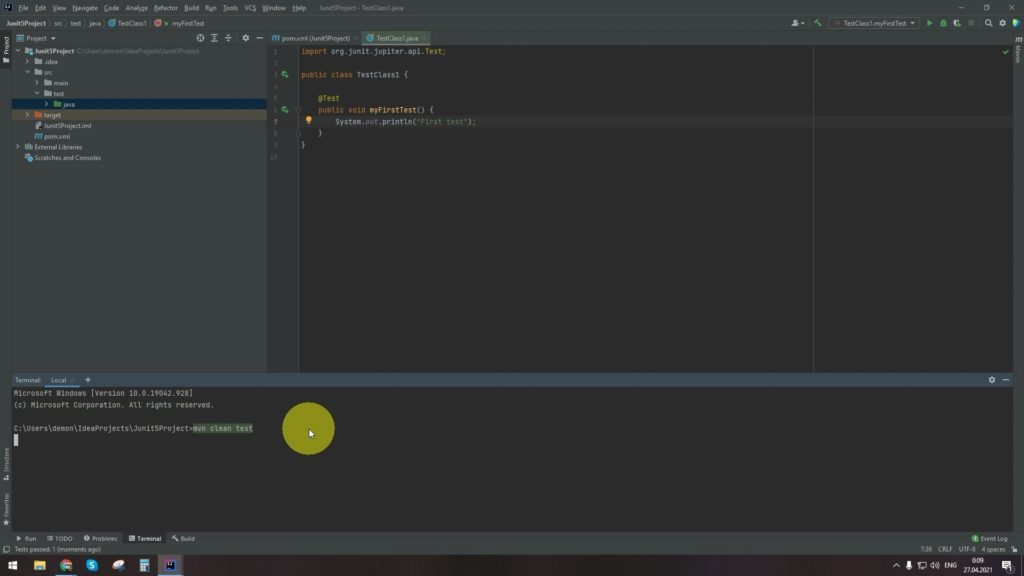
Task: Hide the Terminal panel
Action: tap(1006, 379)
